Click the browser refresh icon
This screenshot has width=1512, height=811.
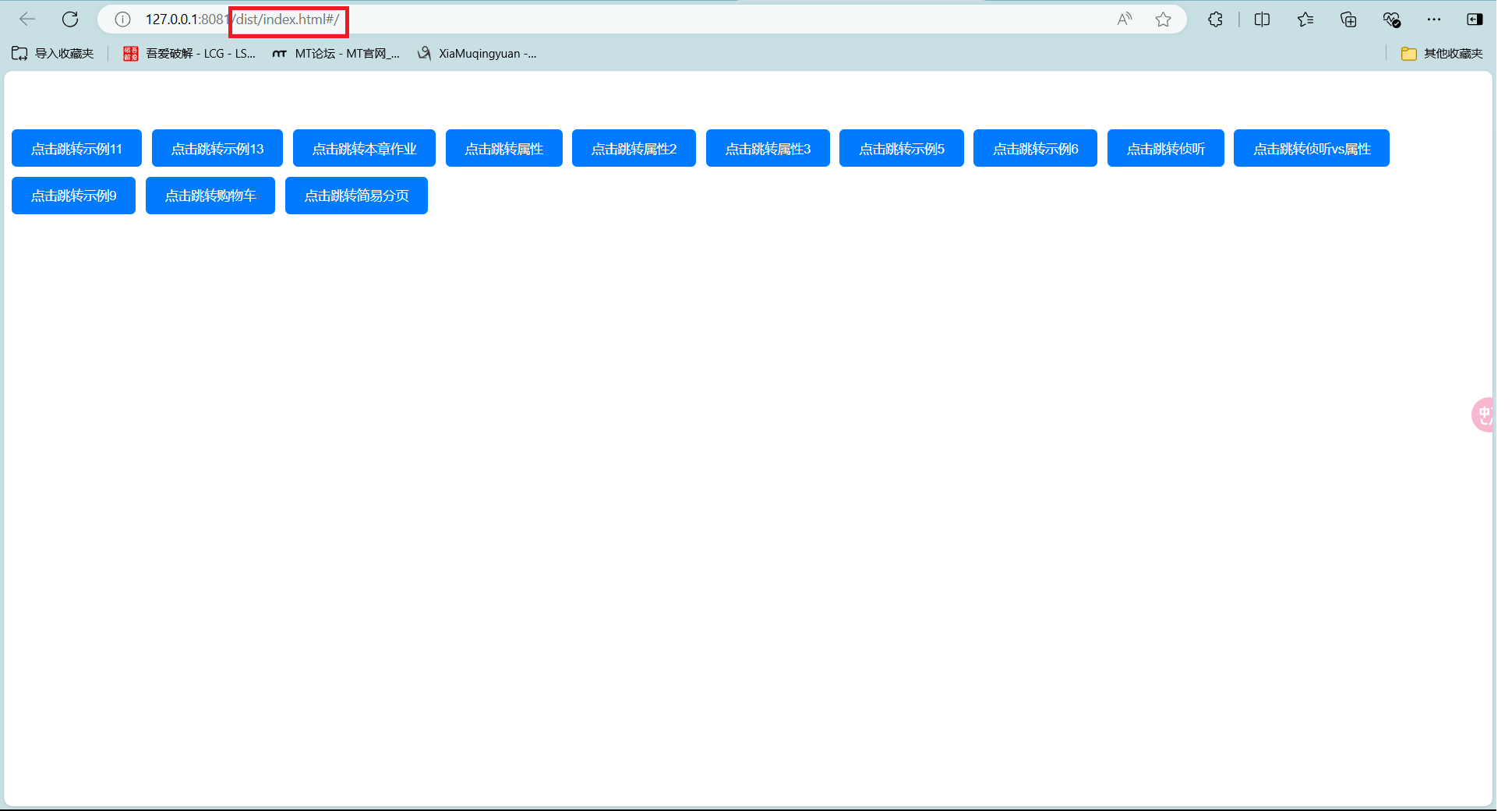pyautogui.click(x=70, y=19)
